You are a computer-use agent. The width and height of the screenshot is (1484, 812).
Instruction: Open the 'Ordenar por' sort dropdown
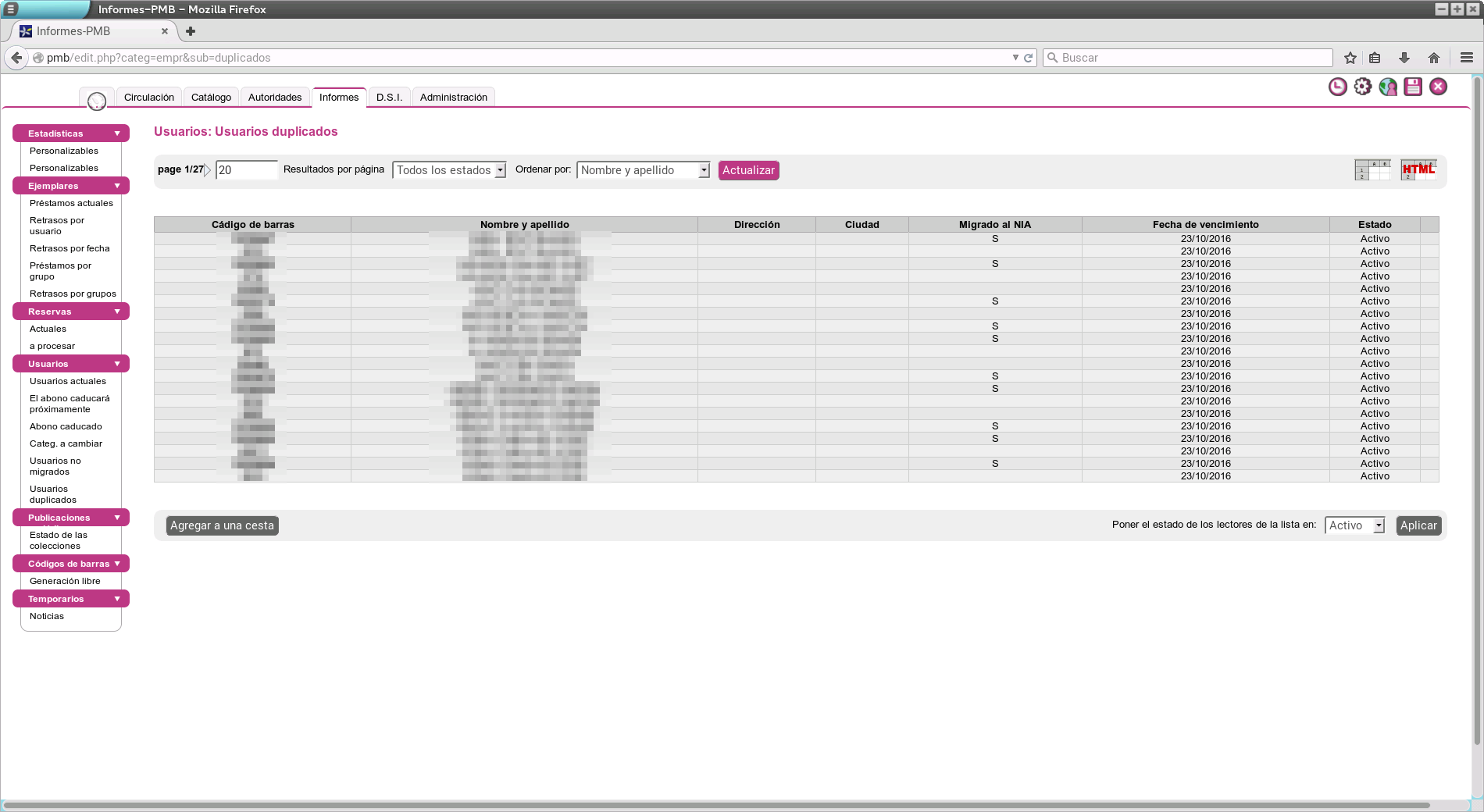643,170
